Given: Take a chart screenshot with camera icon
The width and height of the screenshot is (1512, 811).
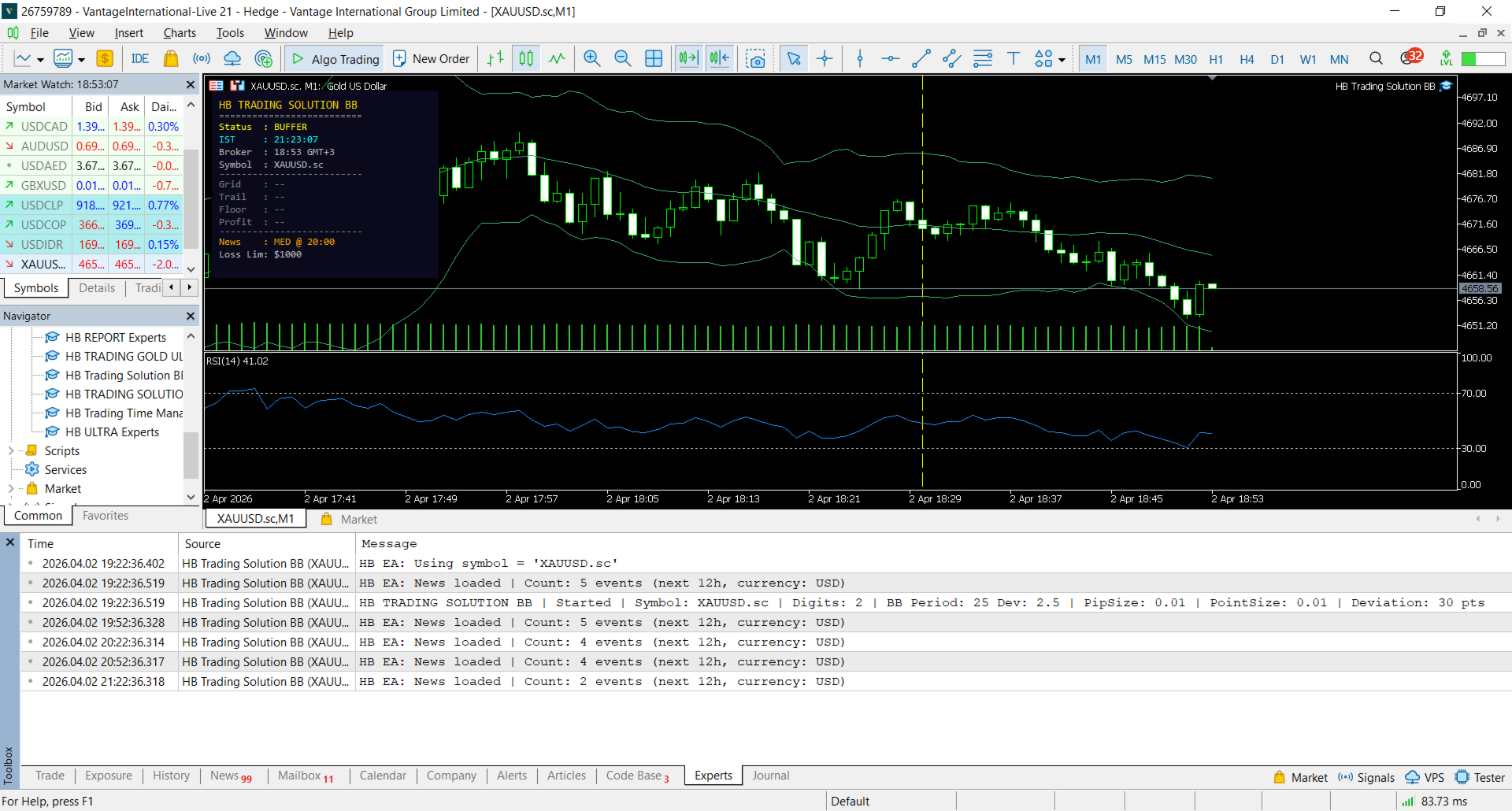Looking at the screenshot, I should (x=755, y=59).
